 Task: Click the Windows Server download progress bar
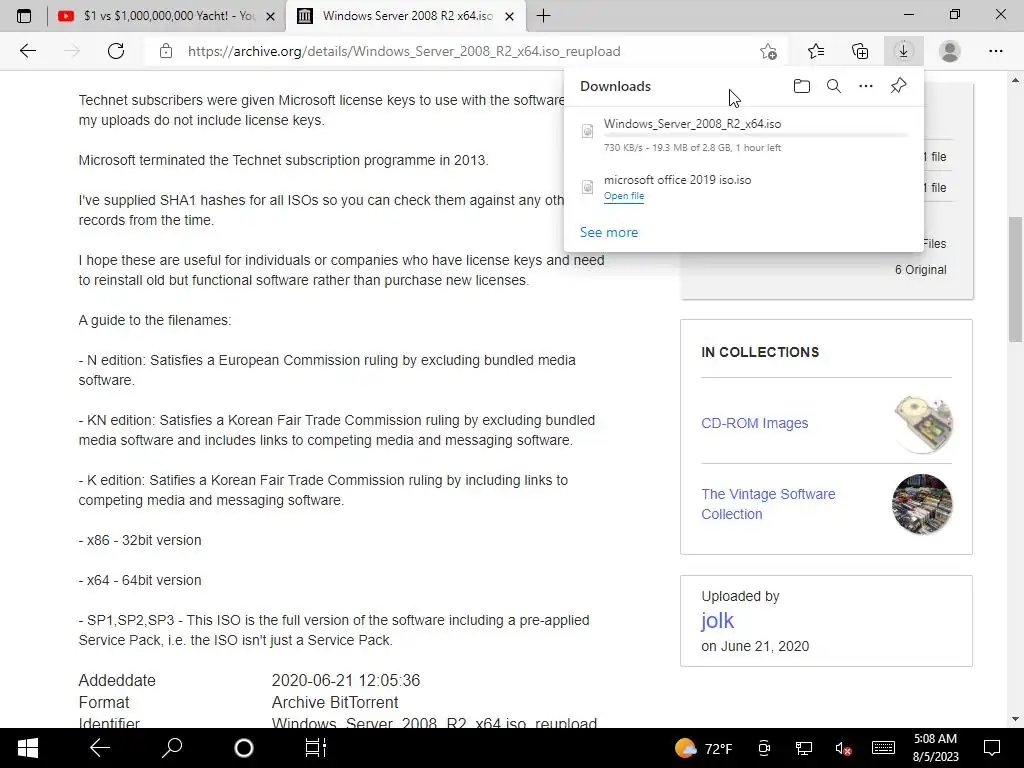pos(756,135)
